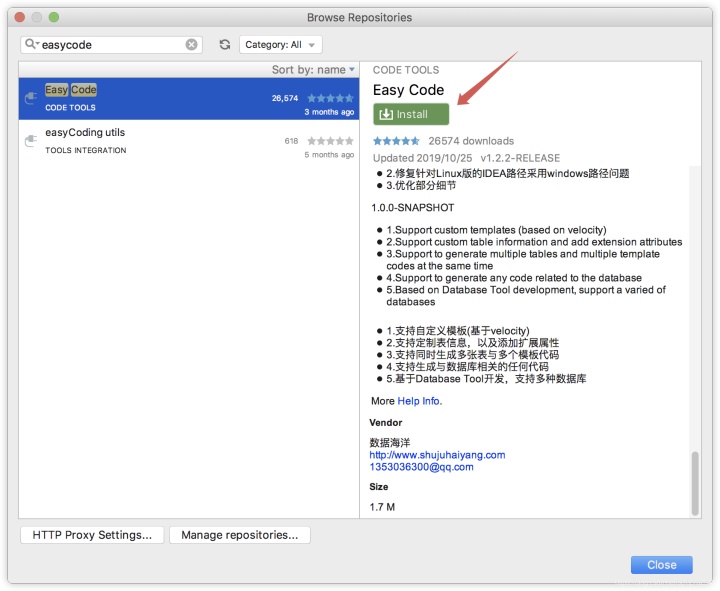The width and height of the screenshot is (720, 591).
Task: Open the Help Info link
Action: click(419, 401)
